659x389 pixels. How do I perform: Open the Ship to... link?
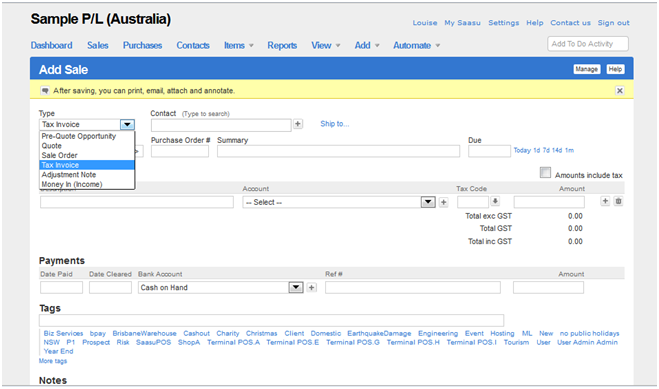[x=335, y=124]
